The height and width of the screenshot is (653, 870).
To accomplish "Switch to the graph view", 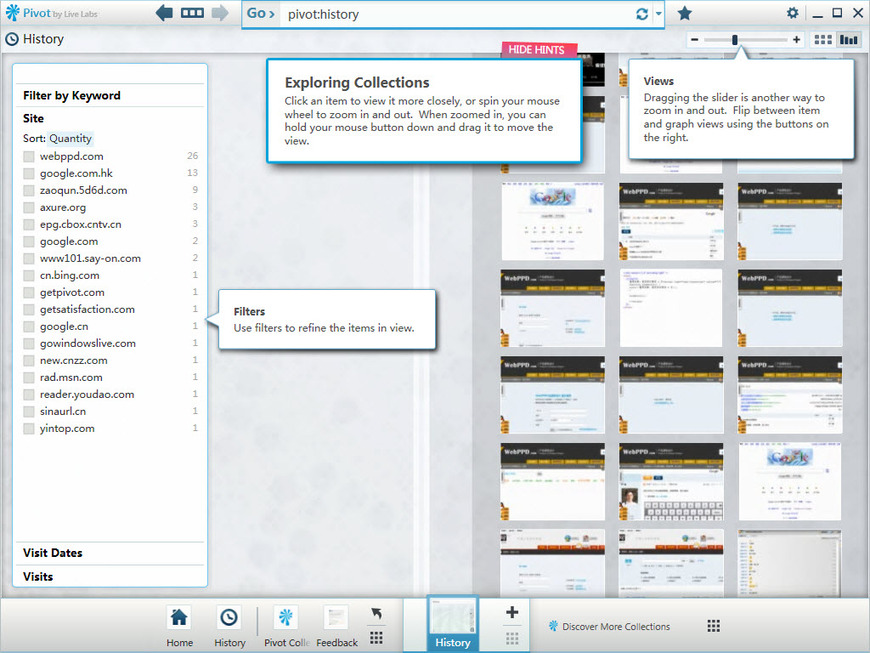I will point(848,39).
